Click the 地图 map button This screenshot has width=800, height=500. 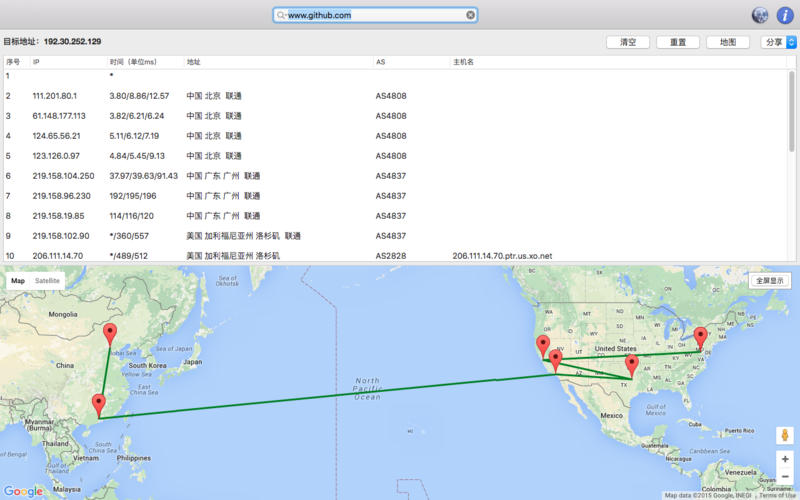(727, 42)
